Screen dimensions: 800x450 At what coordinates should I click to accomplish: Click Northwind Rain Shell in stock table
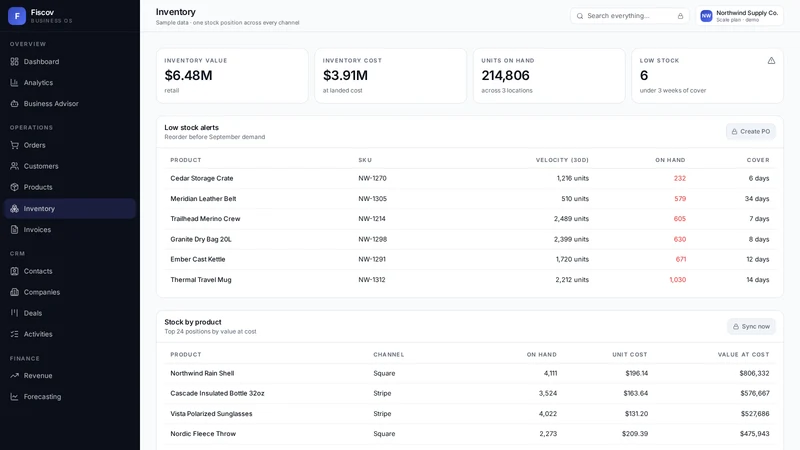(202, 373)
